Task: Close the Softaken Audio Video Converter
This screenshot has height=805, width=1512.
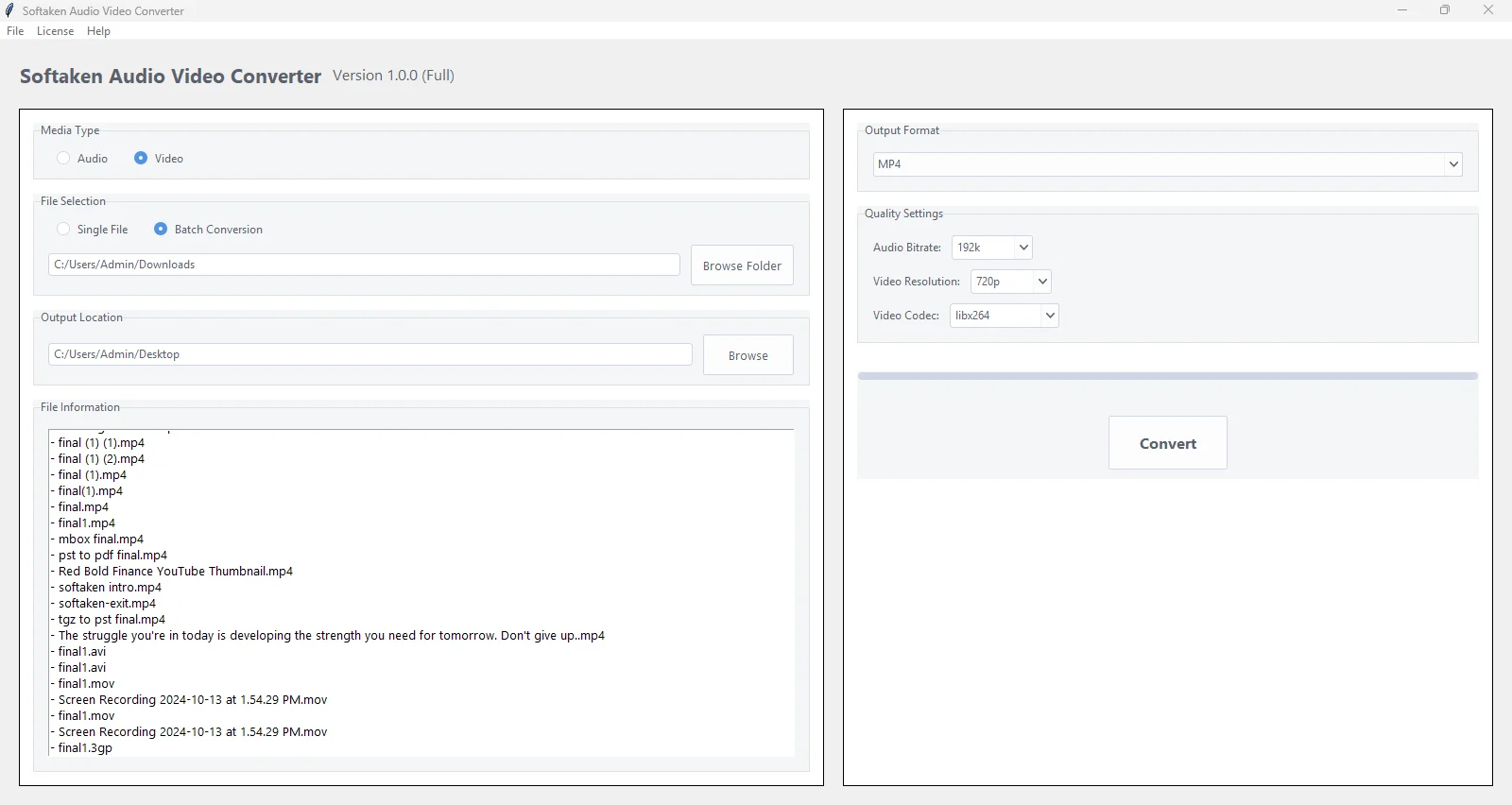Action: (1488, 10)
